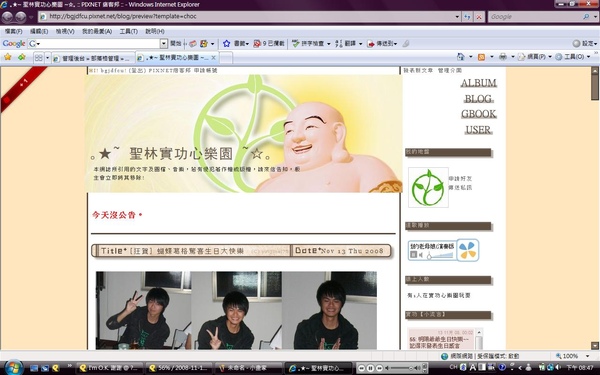Image resolution: width=600 pixels, height=375 pixels.
Task: Open the 編輯(E) menu
Action: click(x=39, y=31)
